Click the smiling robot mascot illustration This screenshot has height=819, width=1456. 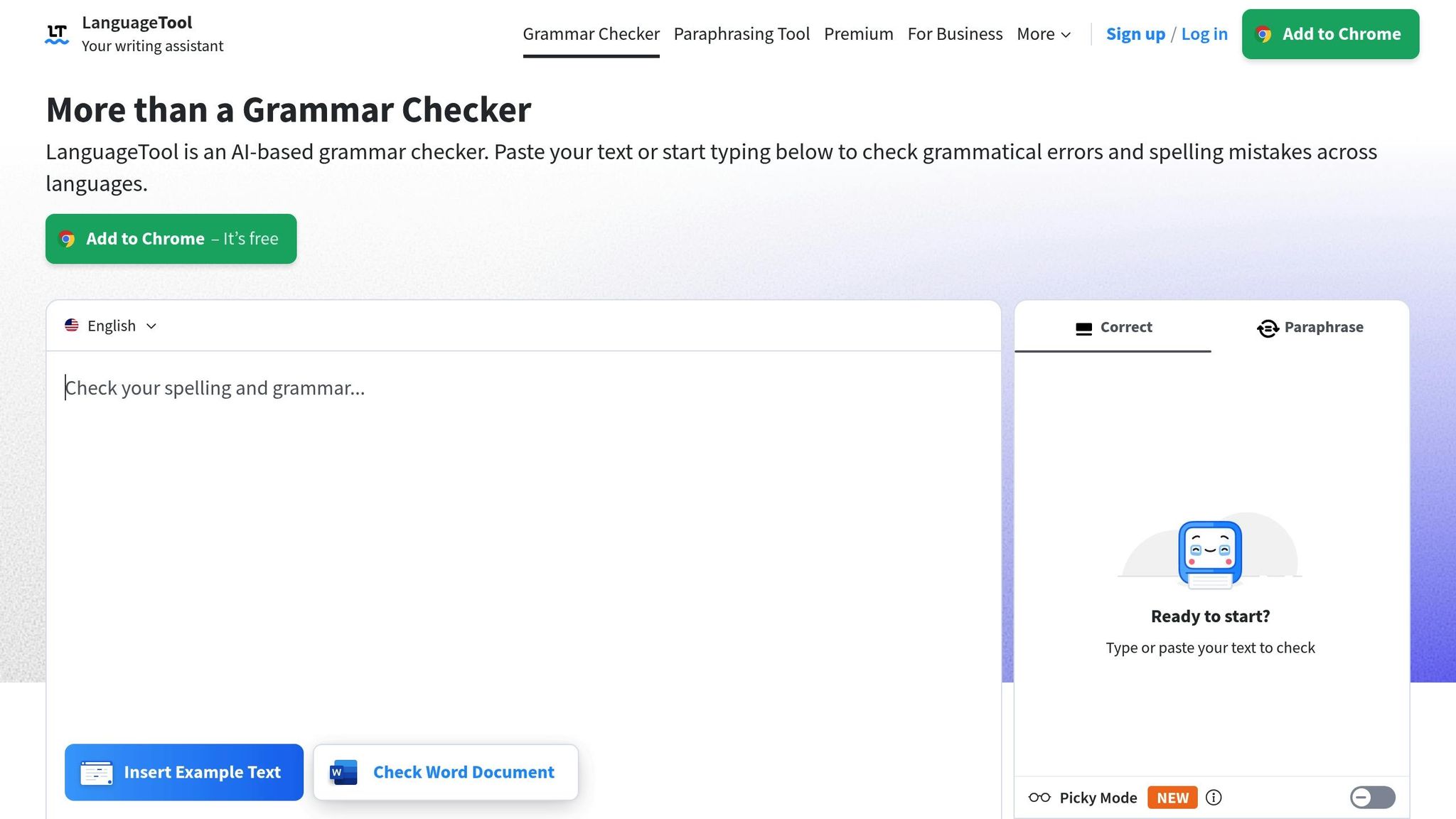[x=1209, y=553]
